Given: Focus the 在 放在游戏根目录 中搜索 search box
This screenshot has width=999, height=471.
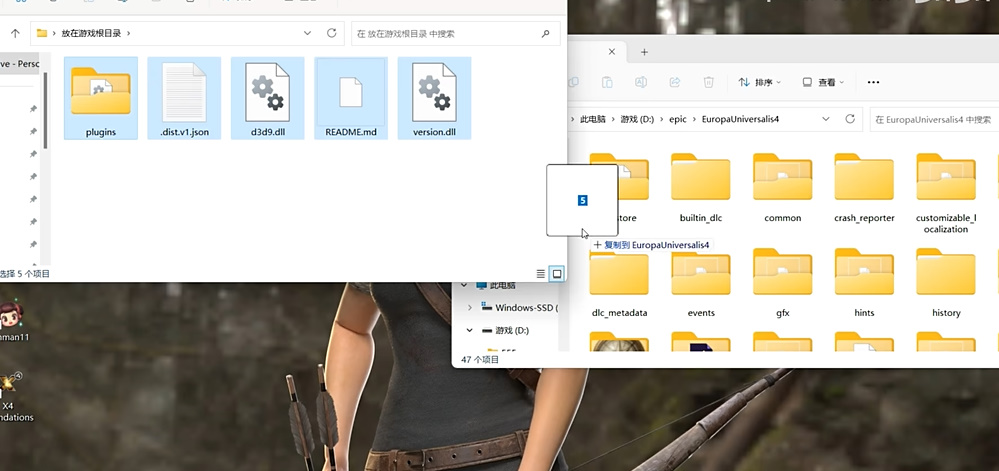Looking at the screenshot, I should (456, 33).
